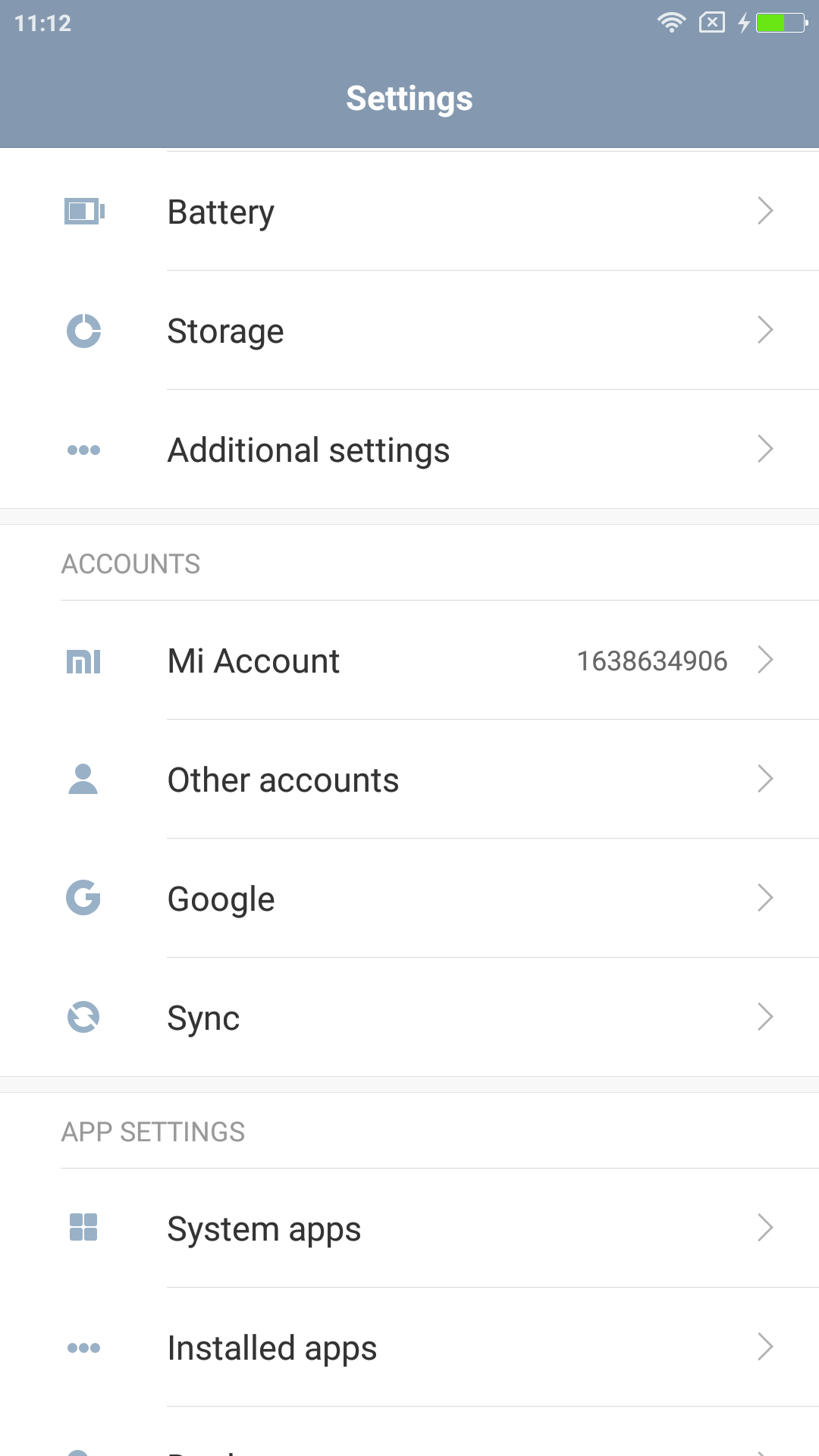Open the Additional settings menu entry
The width and height of the screenshot is (819, 1456).
point(309,450)
